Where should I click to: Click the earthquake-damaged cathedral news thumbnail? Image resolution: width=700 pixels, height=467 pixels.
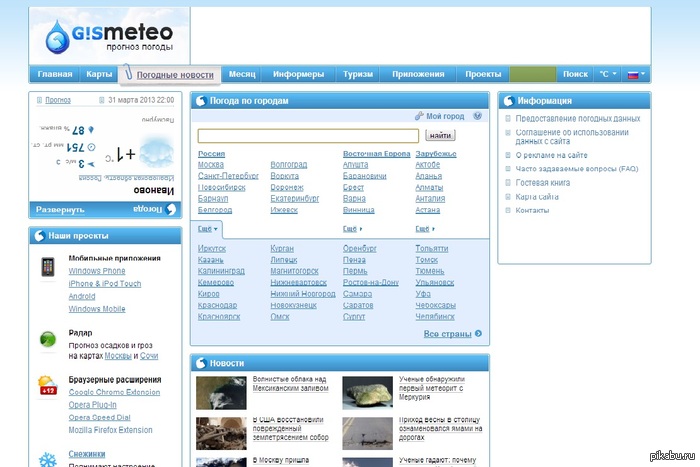coord(221,434)
